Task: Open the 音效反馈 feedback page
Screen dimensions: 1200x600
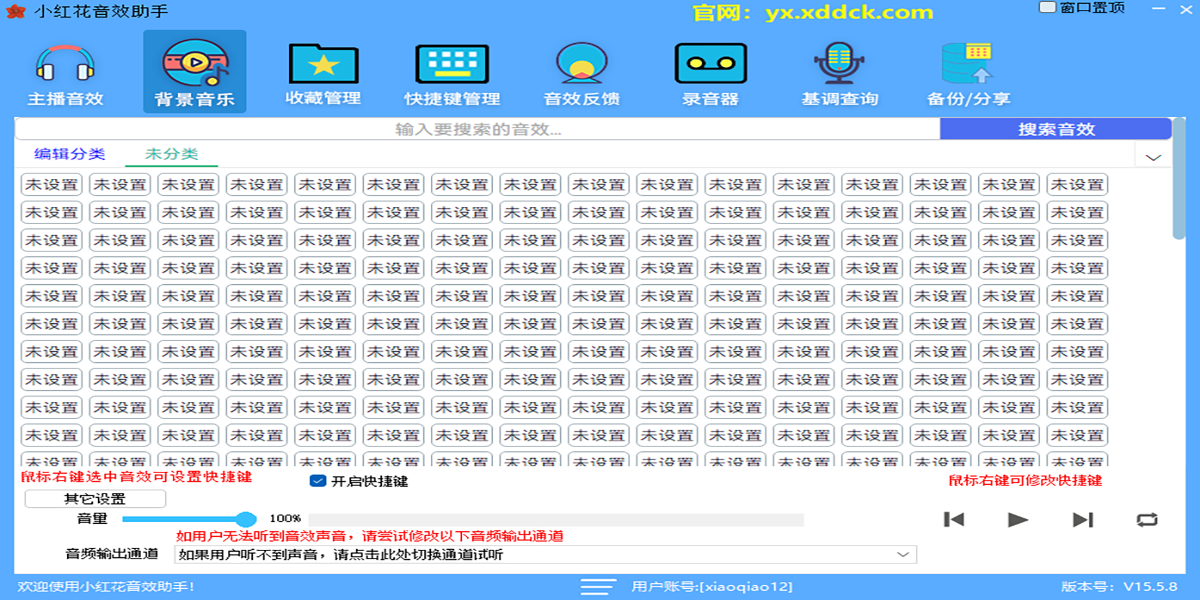Action: coord(581,73)
